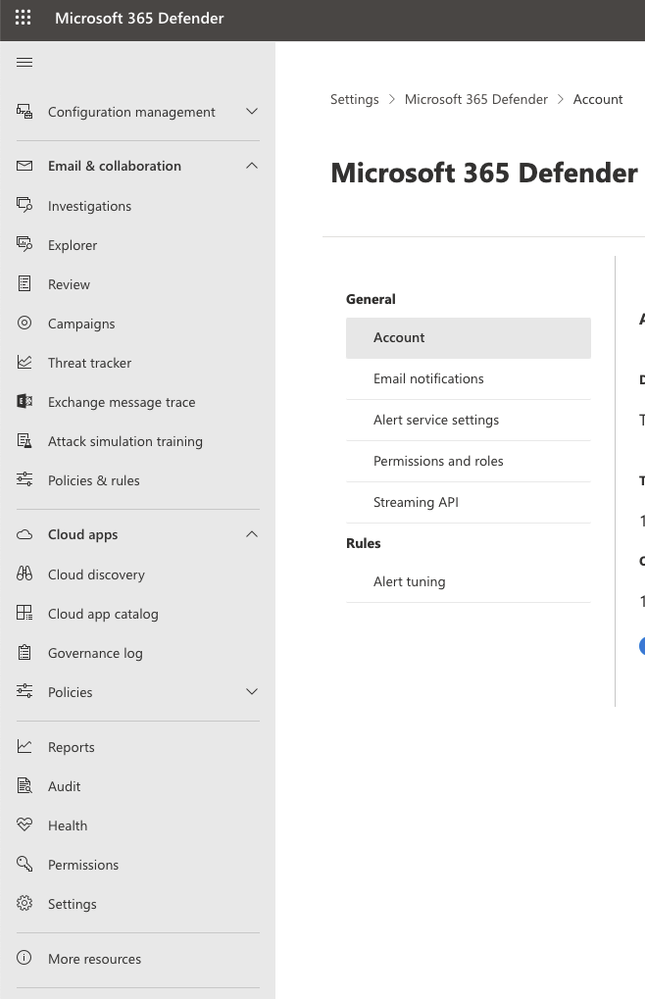The width and height of the screenshot is (645, 999).
Task: Click the Attack simulation training icon
Action: pos(25,441)
